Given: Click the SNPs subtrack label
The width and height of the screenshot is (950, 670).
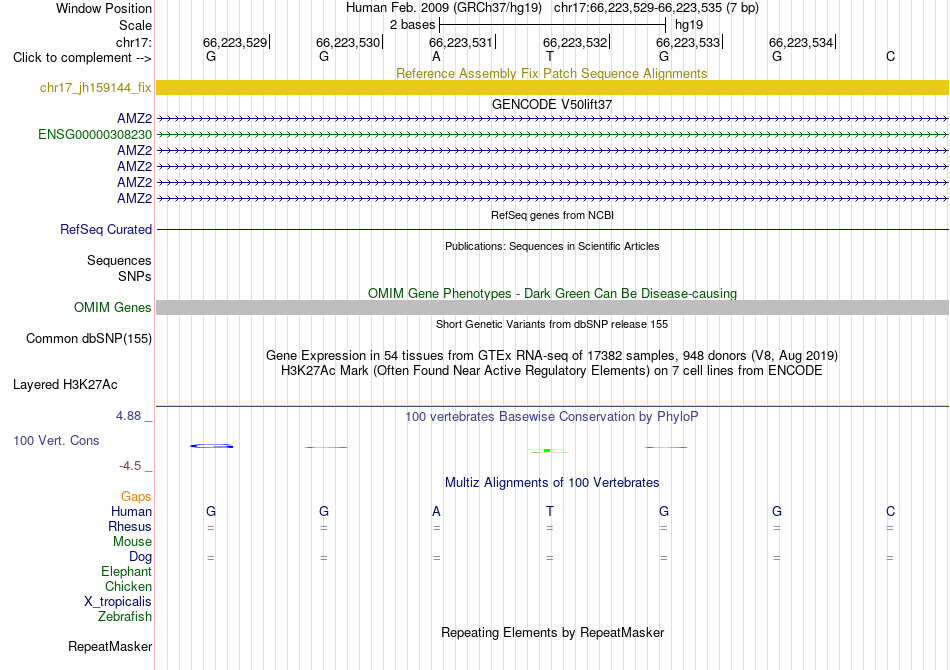Looking at the screenshot, I should tap(135, 276).
